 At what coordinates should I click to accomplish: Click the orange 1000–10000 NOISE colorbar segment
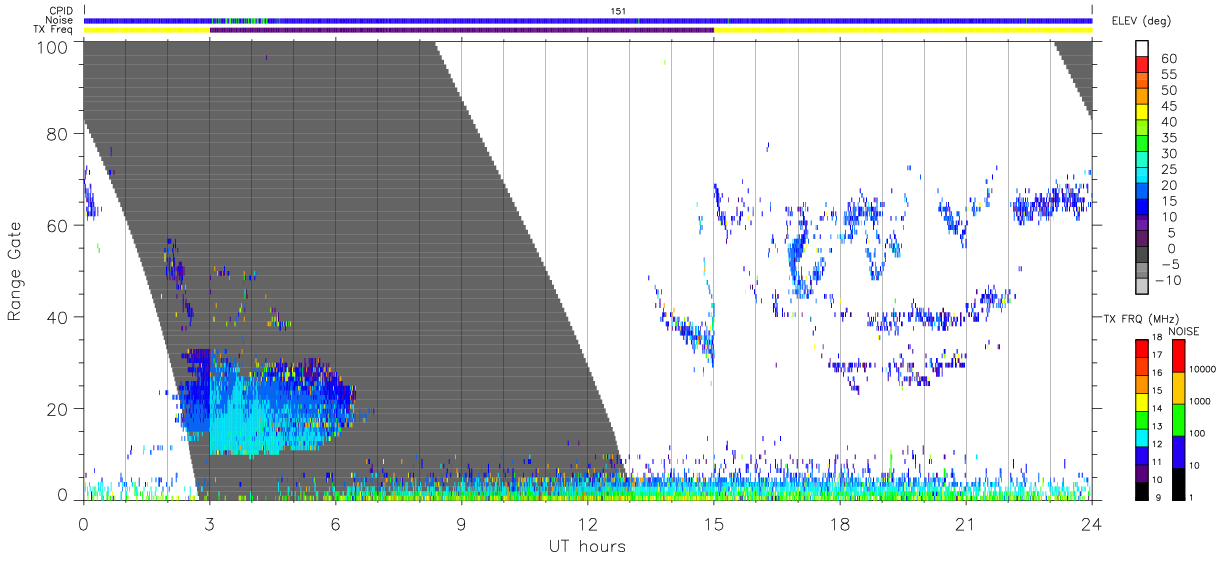tap(1179, 387)
